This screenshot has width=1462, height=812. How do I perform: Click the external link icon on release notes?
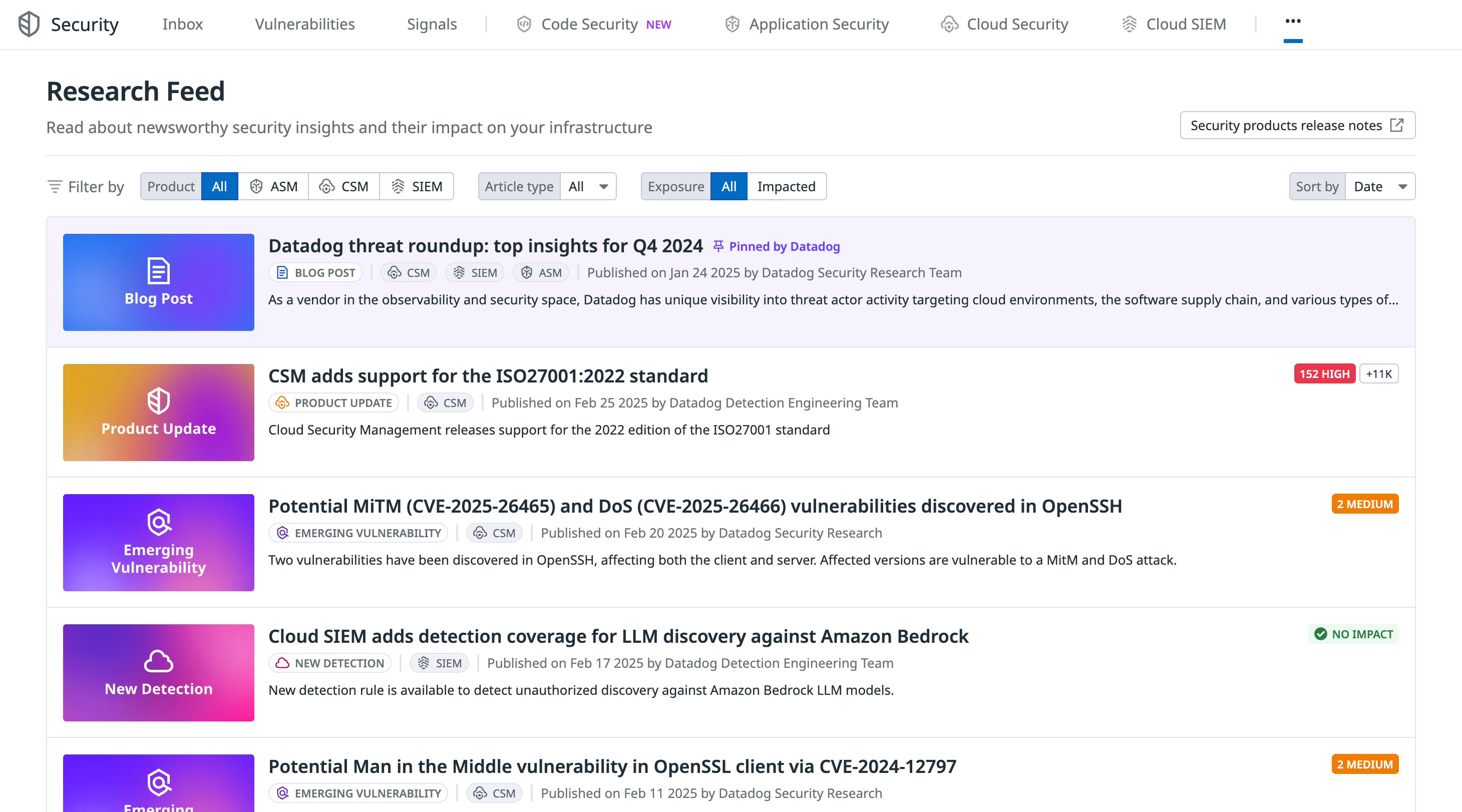click(x=1397, y=125)
